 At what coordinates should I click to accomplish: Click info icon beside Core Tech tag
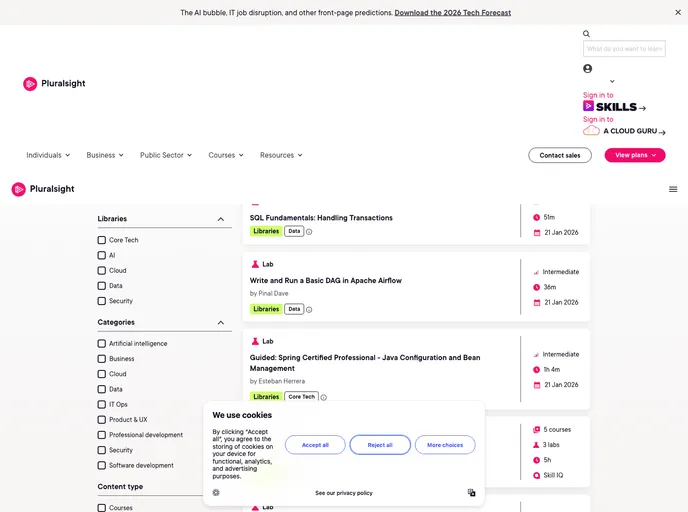(323, 397)
